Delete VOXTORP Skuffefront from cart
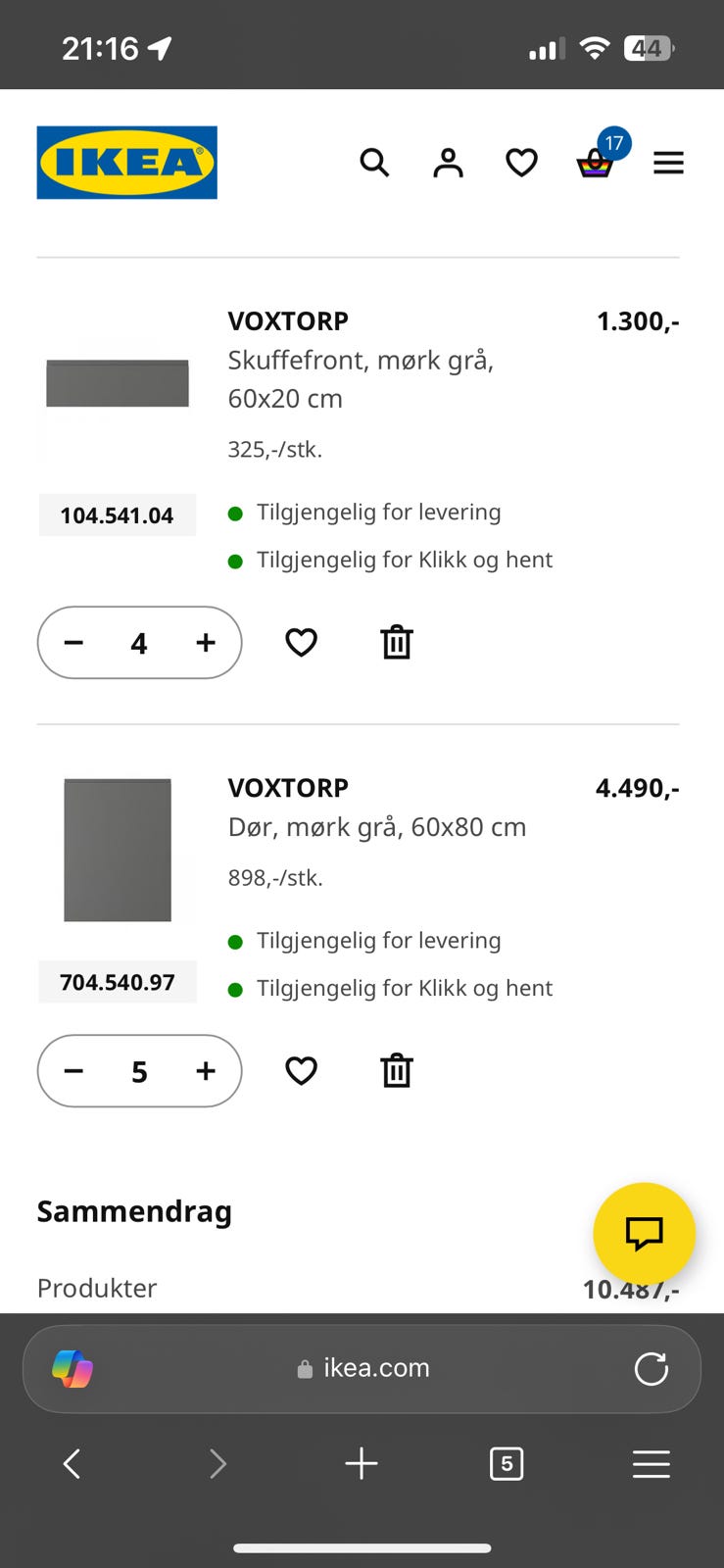724x1568 pixels. (397, 643)
